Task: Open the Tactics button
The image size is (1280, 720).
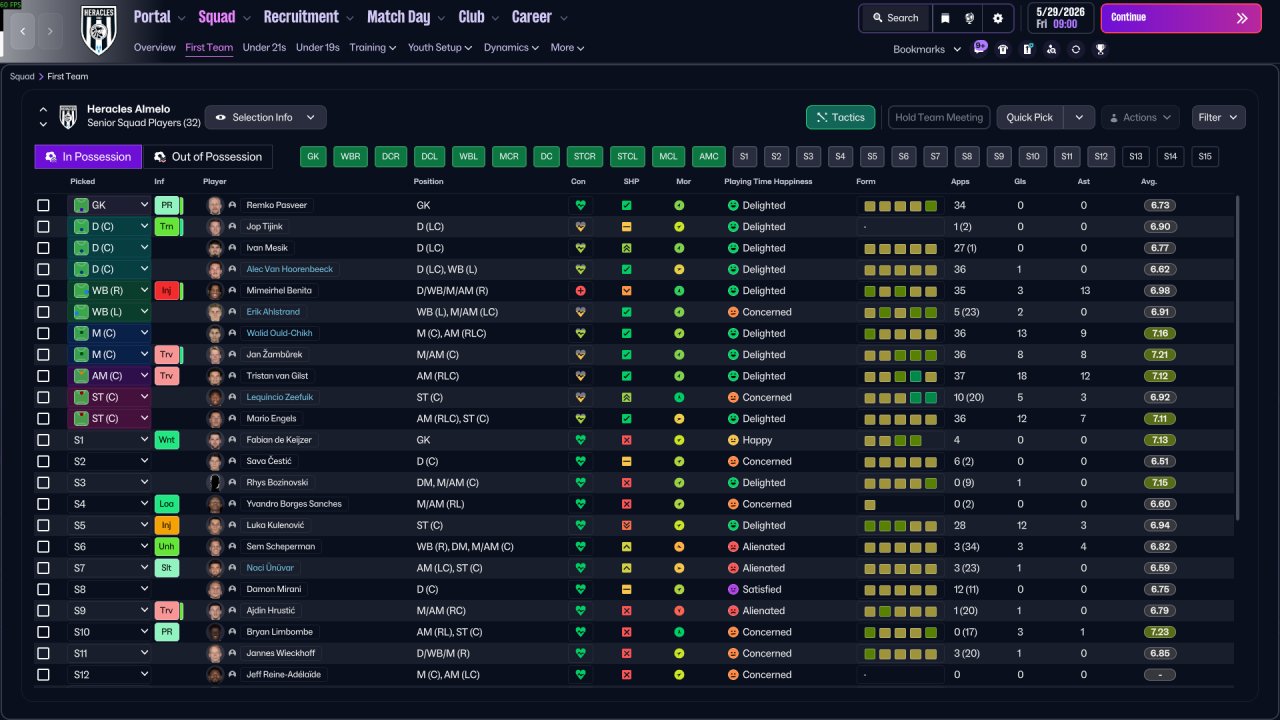Action: (841, 117)
